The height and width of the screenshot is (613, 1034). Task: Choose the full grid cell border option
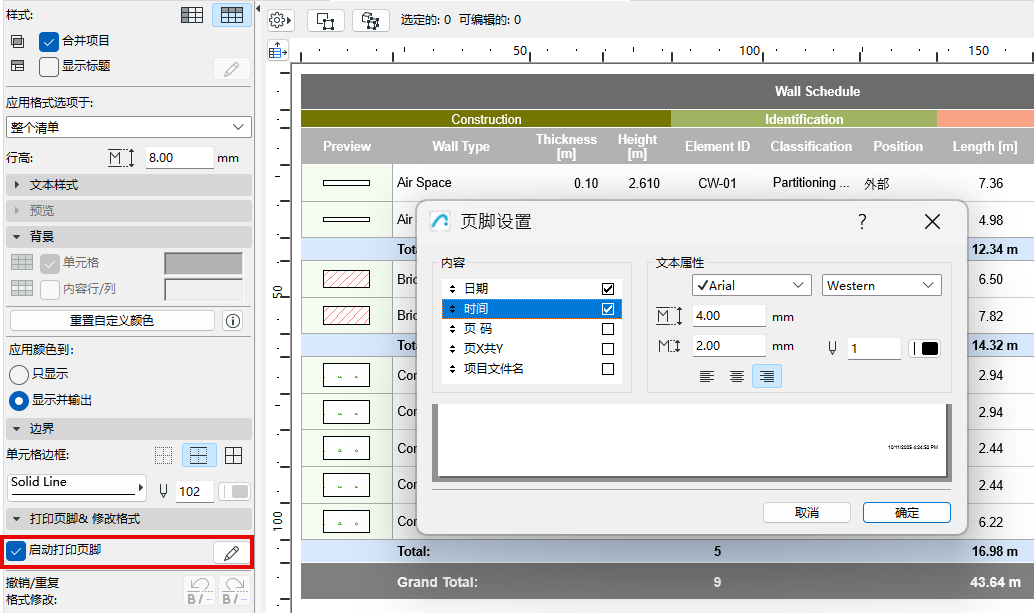click(233, 455)
